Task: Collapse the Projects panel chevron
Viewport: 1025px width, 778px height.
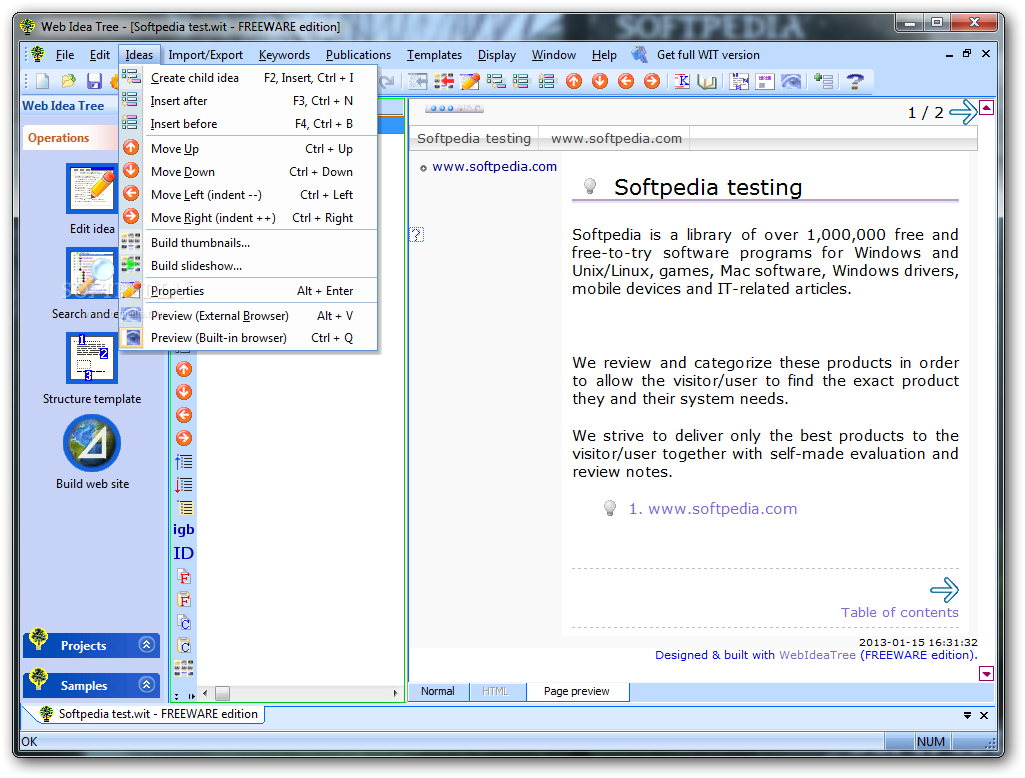Action: [x=147, y=645]
